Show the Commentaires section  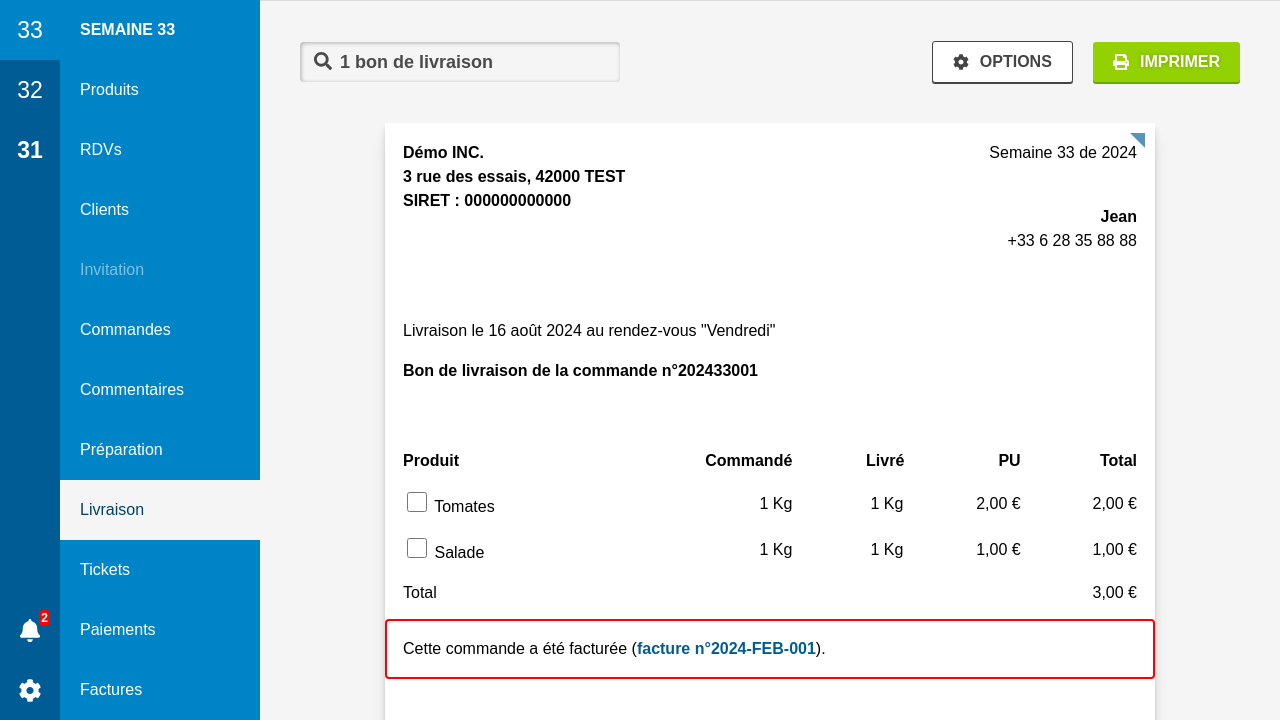[x=132, y=390]
